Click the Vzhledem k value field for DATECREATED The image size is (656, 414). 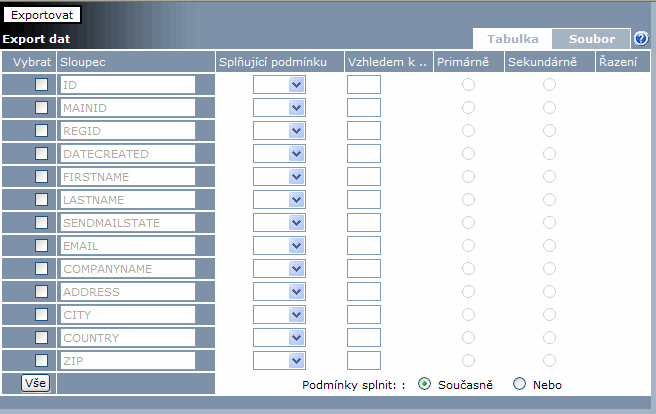[364, 154]
